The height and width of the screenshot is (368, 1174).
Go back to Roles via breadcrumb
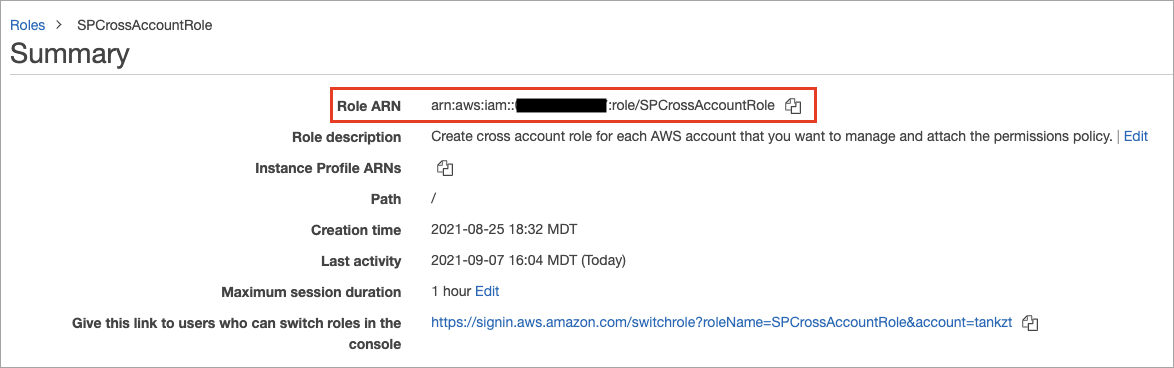pyautogui.click(x=28, y=25)
